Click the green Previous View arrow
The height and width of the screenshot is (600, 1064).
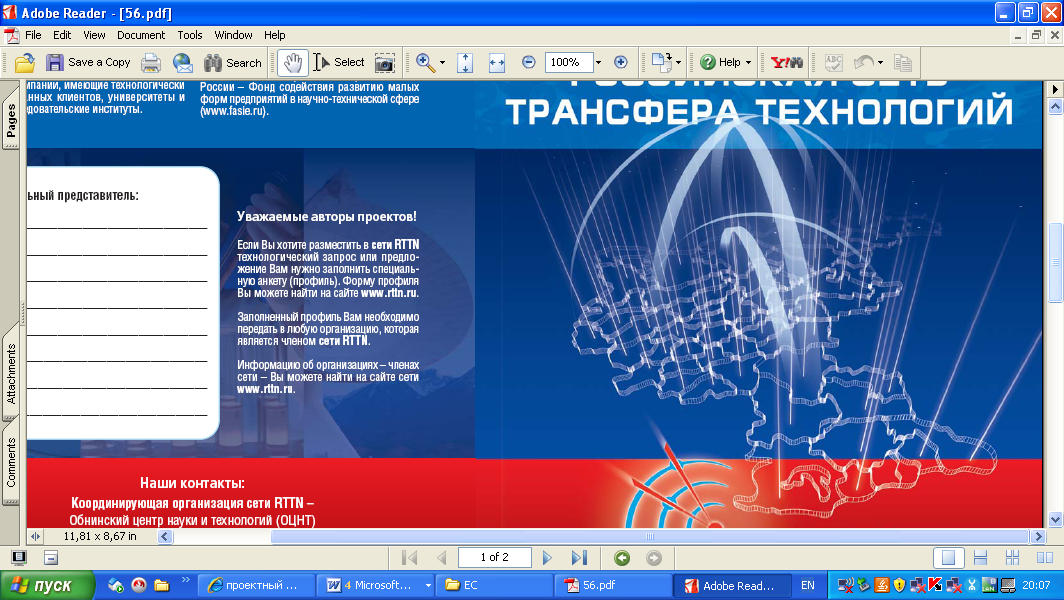click(622, 558)
